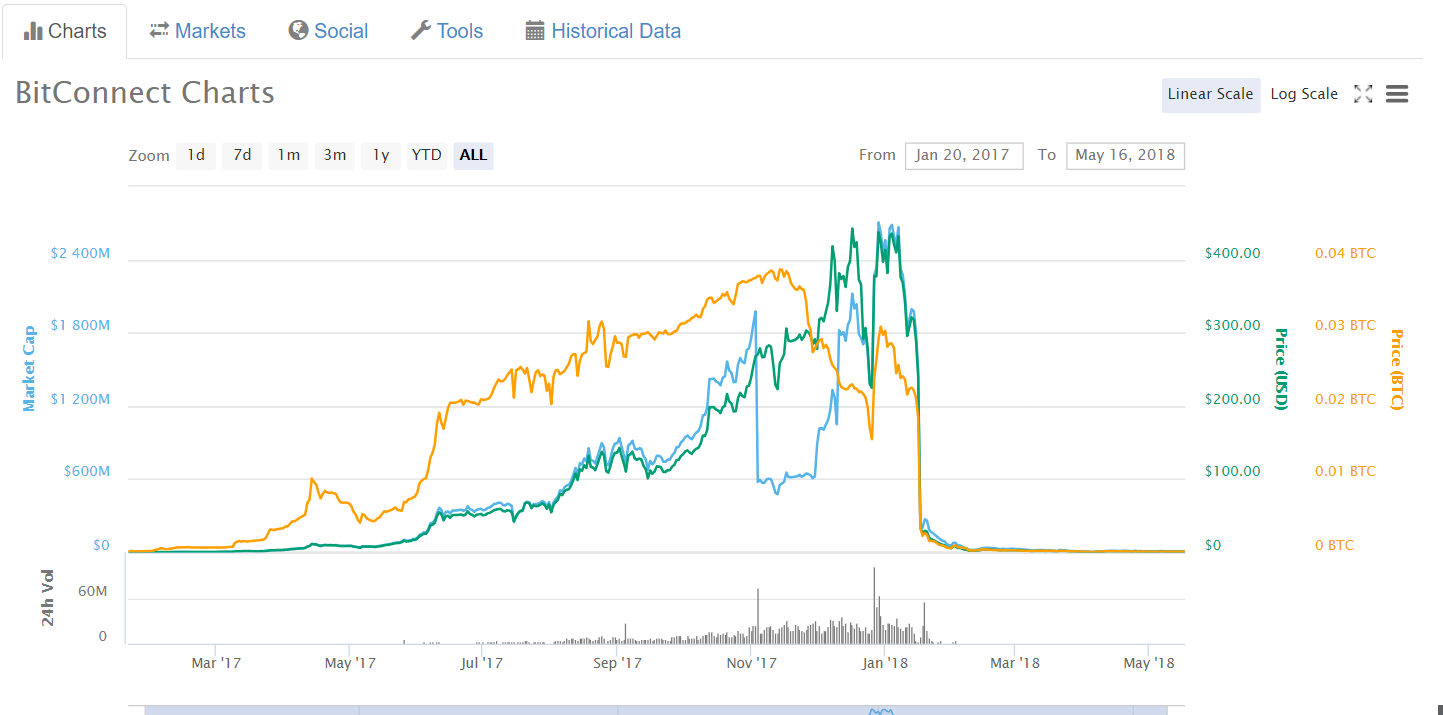Click the 0.04 BTC axis label
The image size is (1443, 715).
[1345, 253]
